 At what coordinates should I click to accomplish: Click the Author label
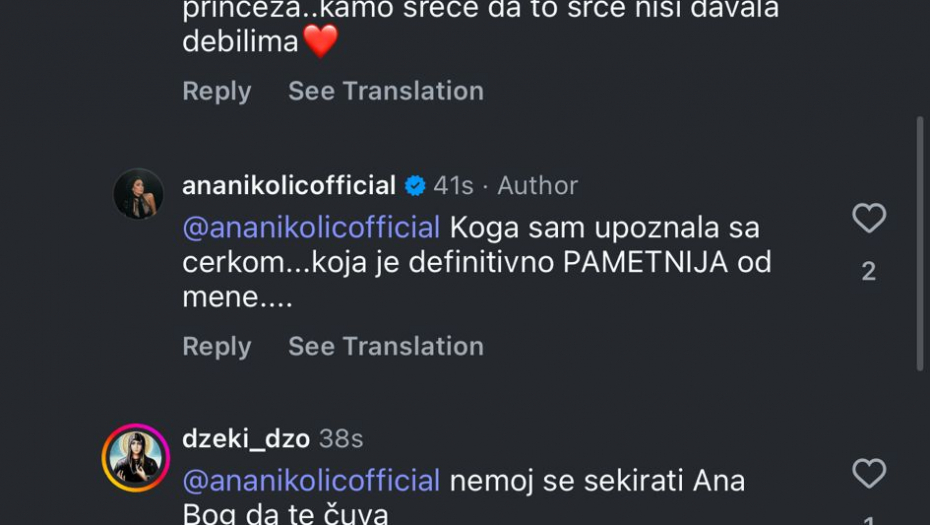[537, 186]
